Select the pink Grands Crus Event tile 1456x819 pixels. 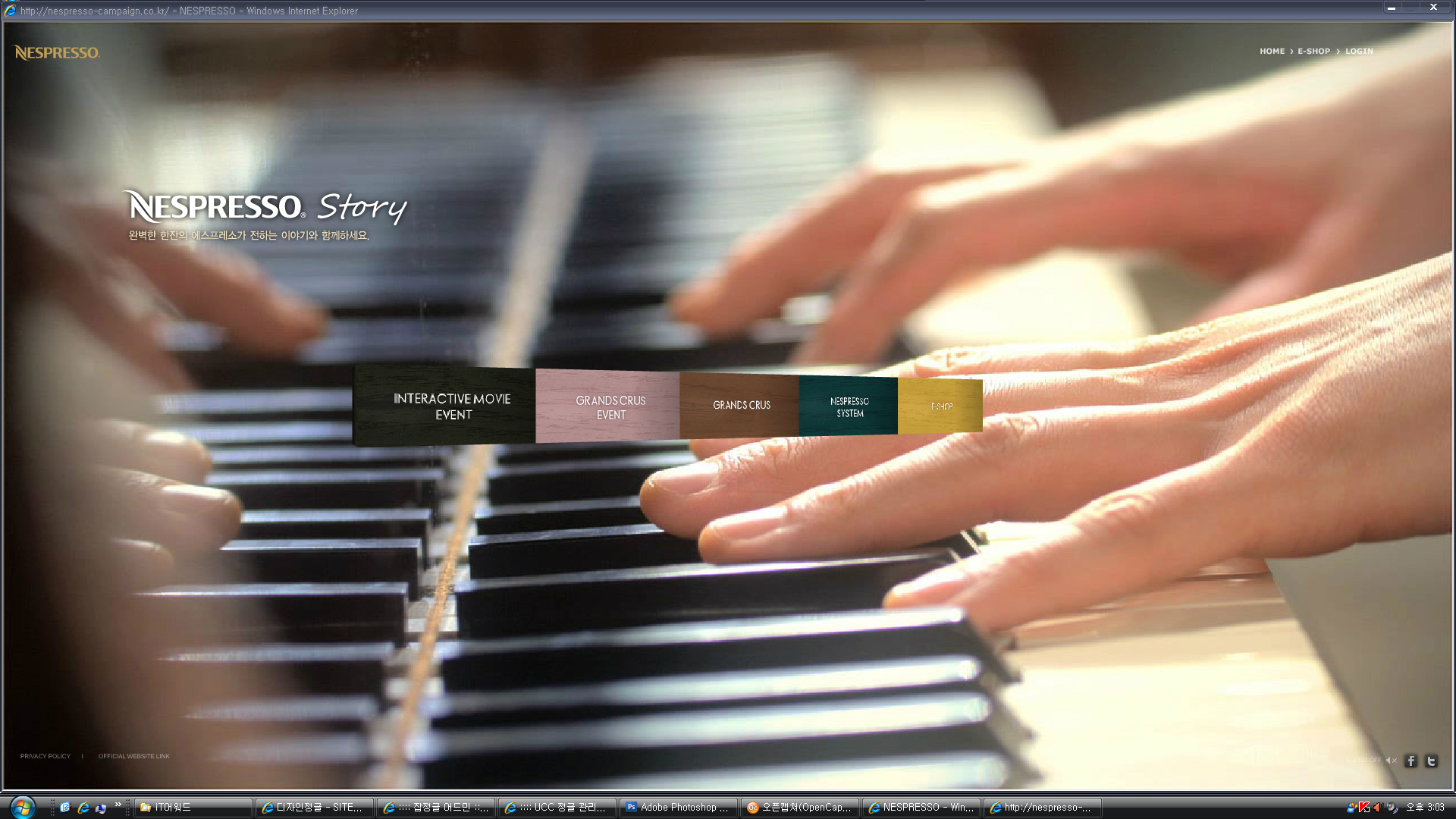coord(608,406)
